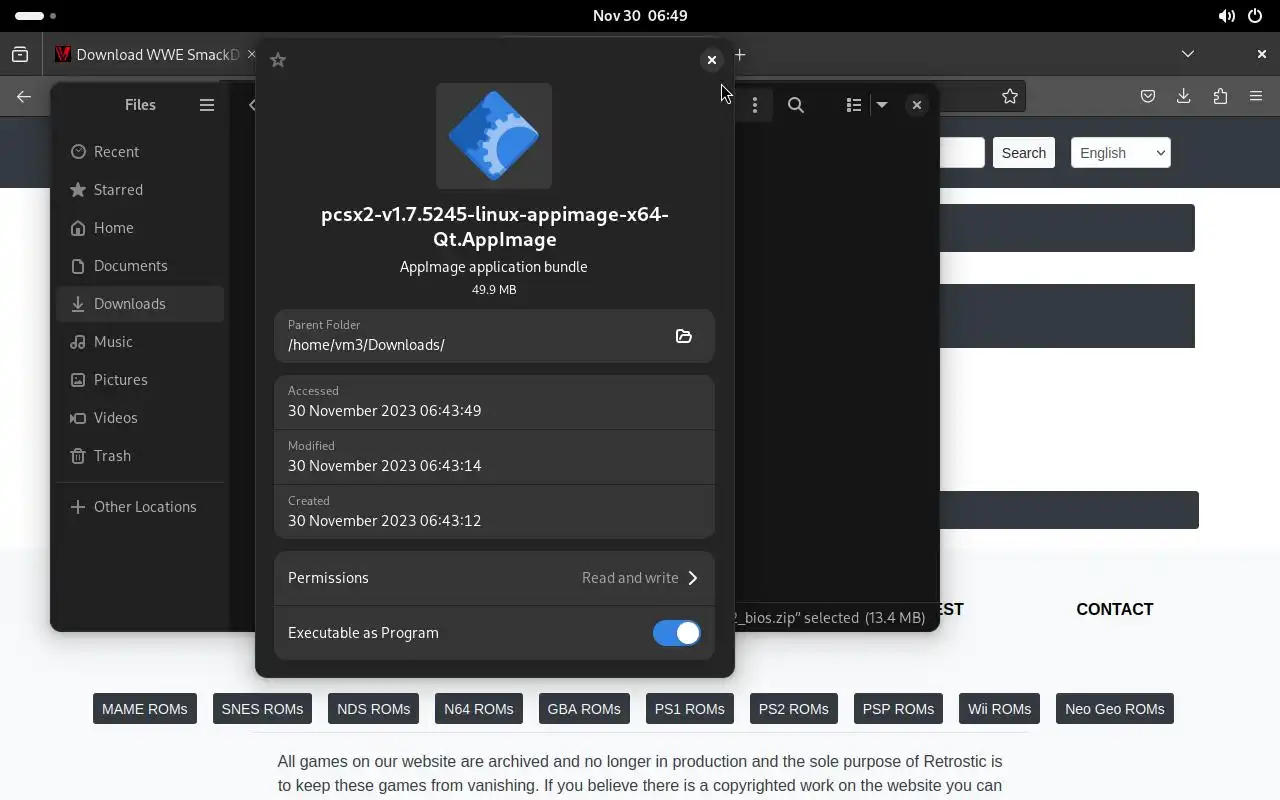Go back in the Firefox browser
The width and height of the screenshot is (1280, 800).
(24, 97)
